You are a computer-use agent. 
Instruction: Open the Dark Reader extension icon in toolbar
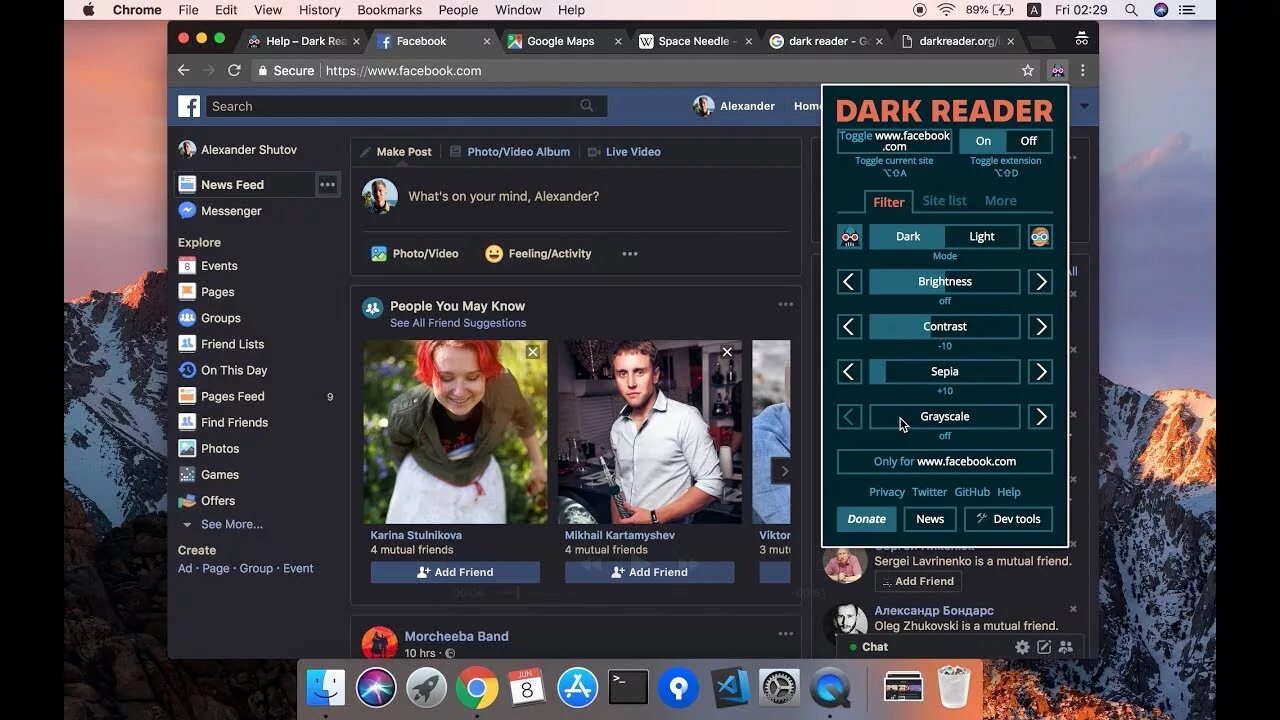[x=1057, y=71]
